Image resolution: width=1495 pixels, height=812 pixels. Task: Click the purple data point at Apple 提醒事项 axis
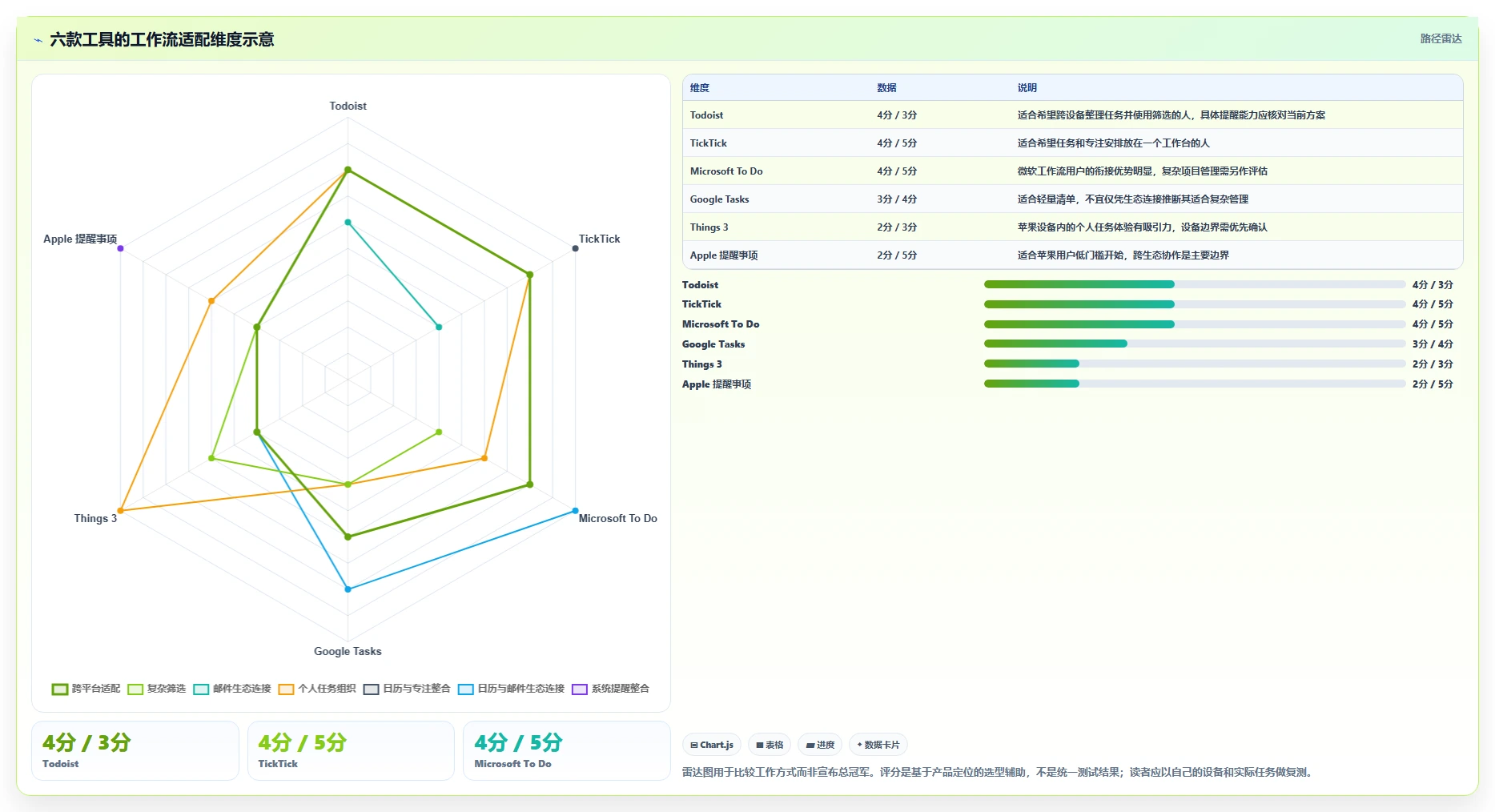tap(120, 248)
